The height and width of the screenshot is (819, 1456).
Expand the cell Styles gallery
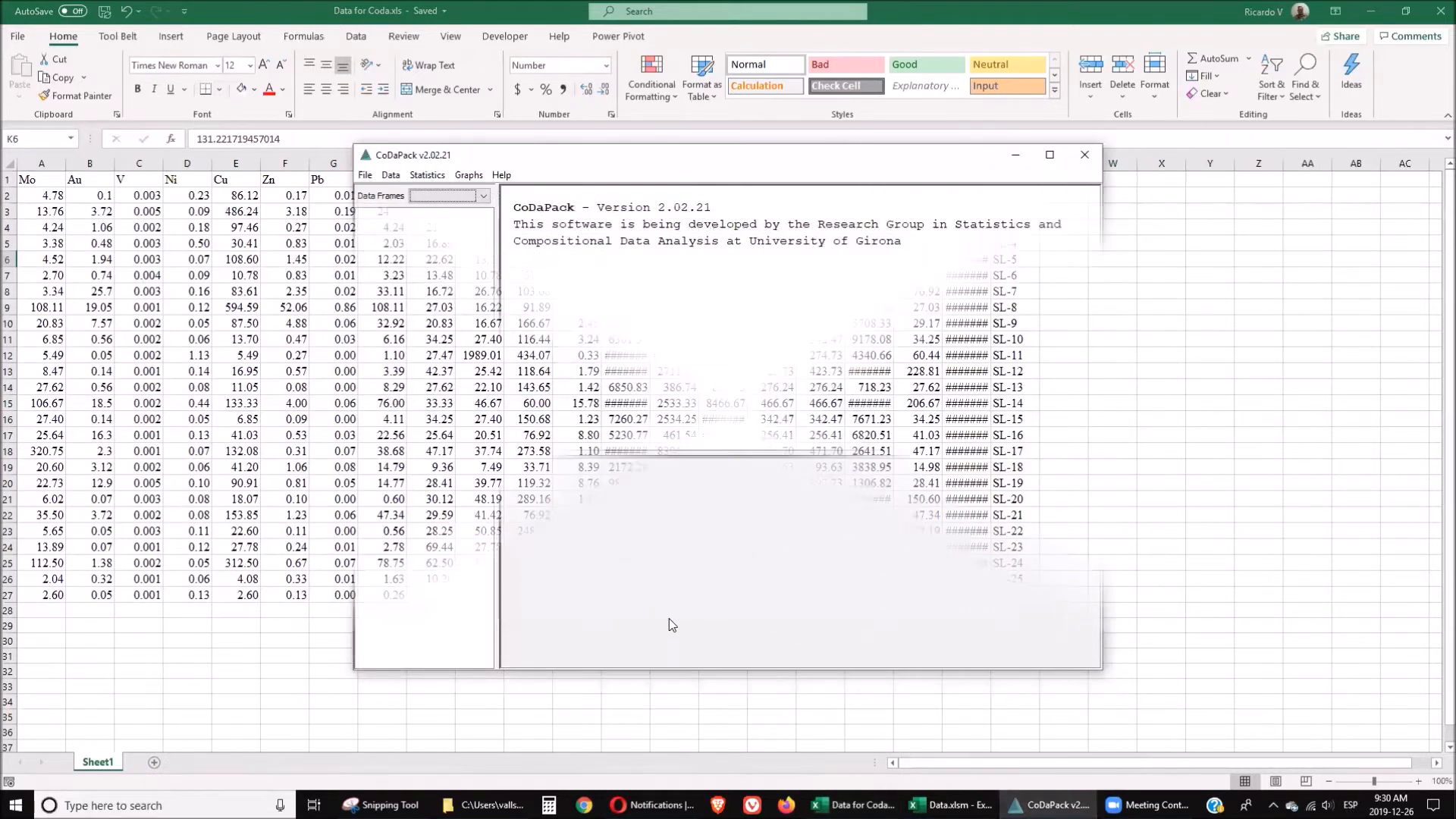click(x=1054, y=89)
